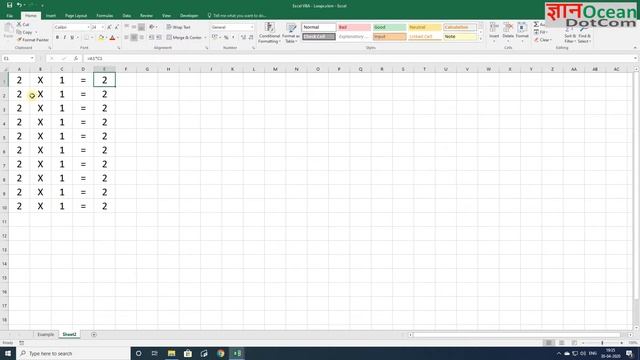This screenshot has height=360, width=640.
Task: Increase the font size
Action: tap(109, 27)
